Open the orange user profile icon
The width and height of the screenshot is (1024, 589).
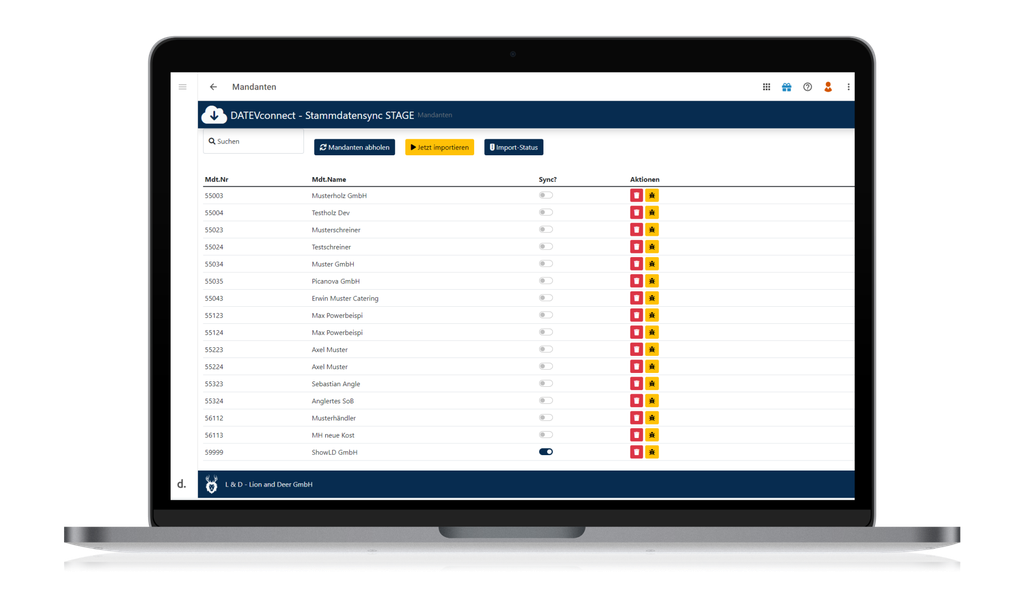point(828,87)
